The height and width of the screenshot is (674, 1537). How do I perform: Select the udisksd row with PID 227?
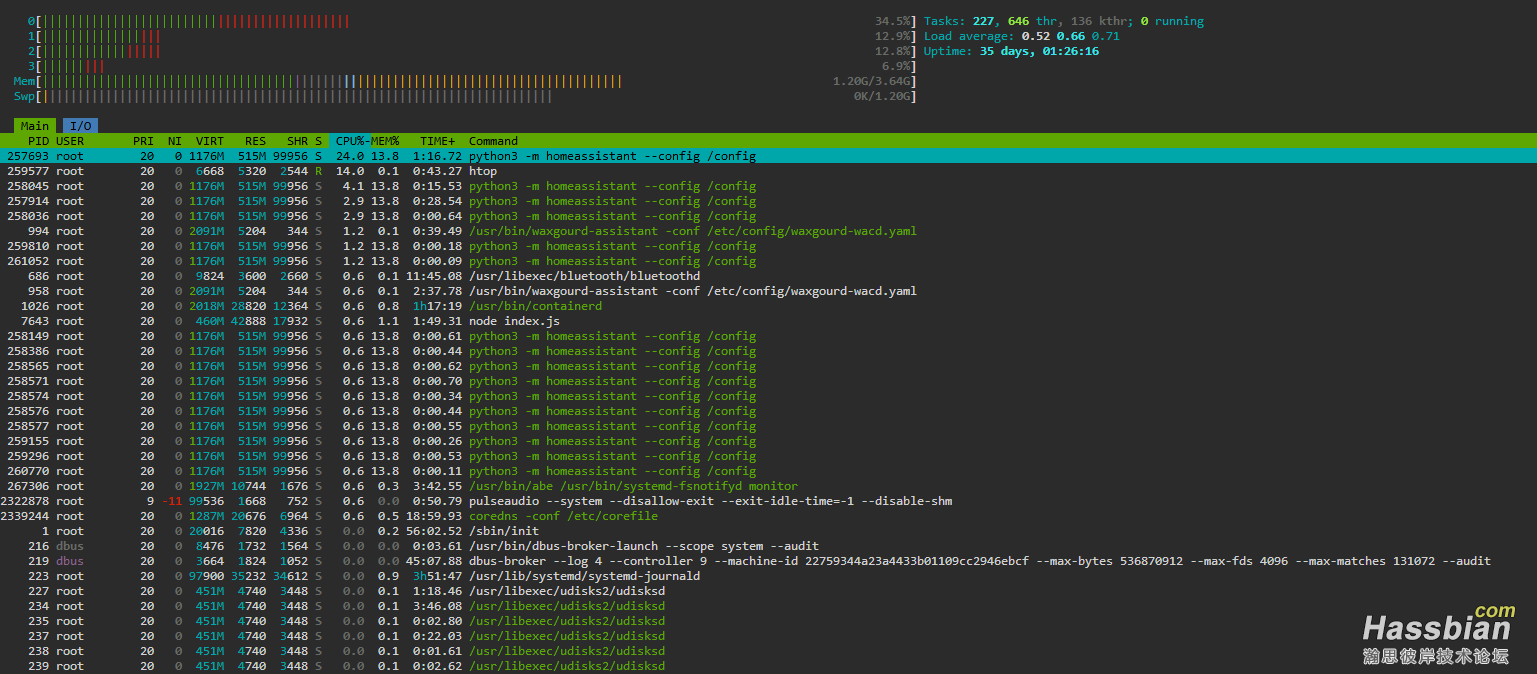pos(768,591)
